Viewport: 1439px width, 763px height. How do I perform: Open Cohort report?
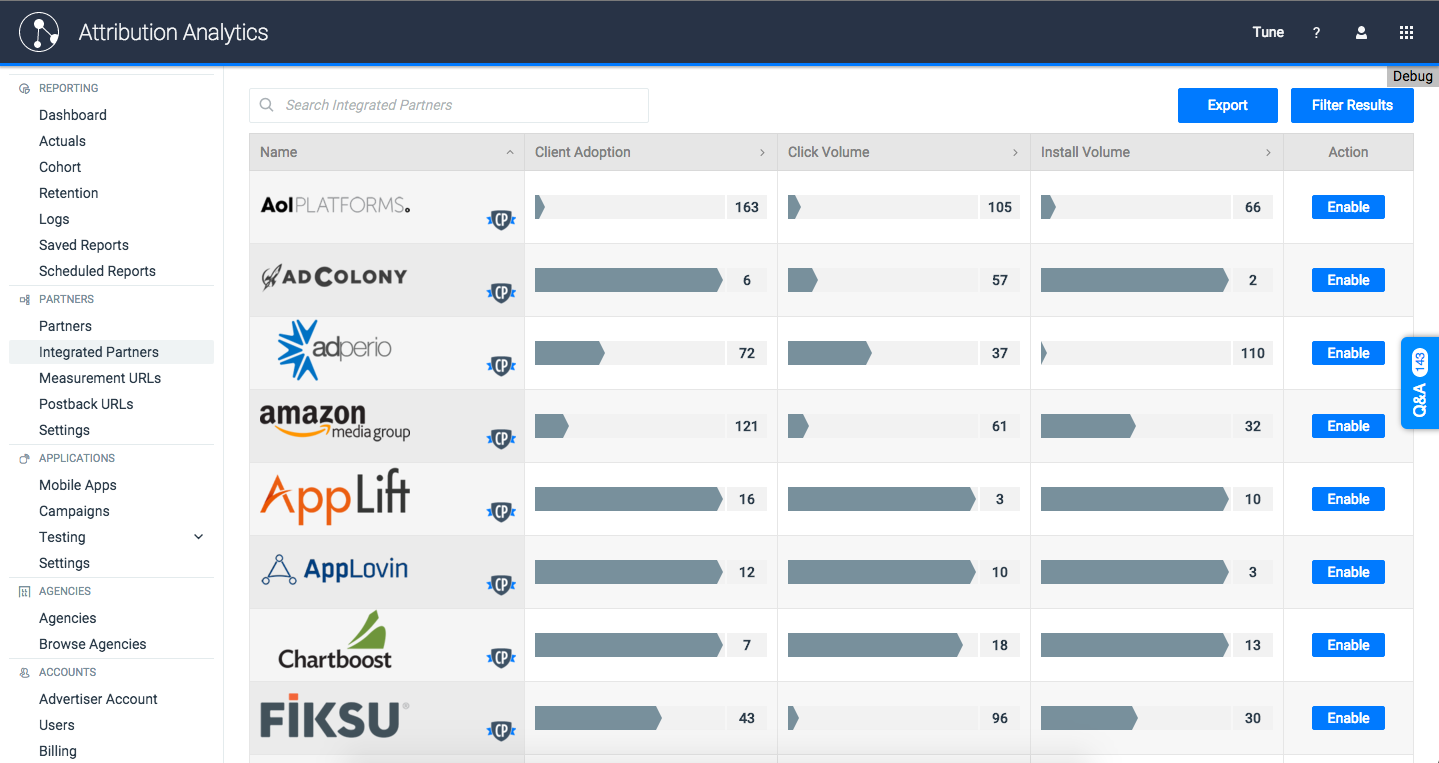point(60,167)
